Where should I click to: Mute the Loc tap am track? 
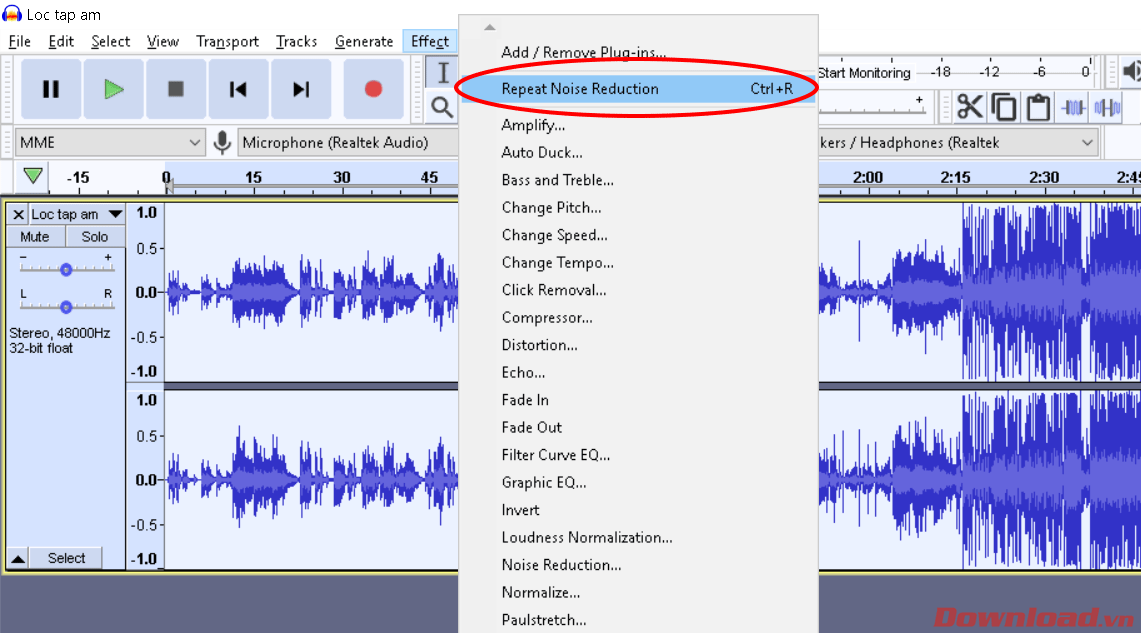tap(35, 236)
